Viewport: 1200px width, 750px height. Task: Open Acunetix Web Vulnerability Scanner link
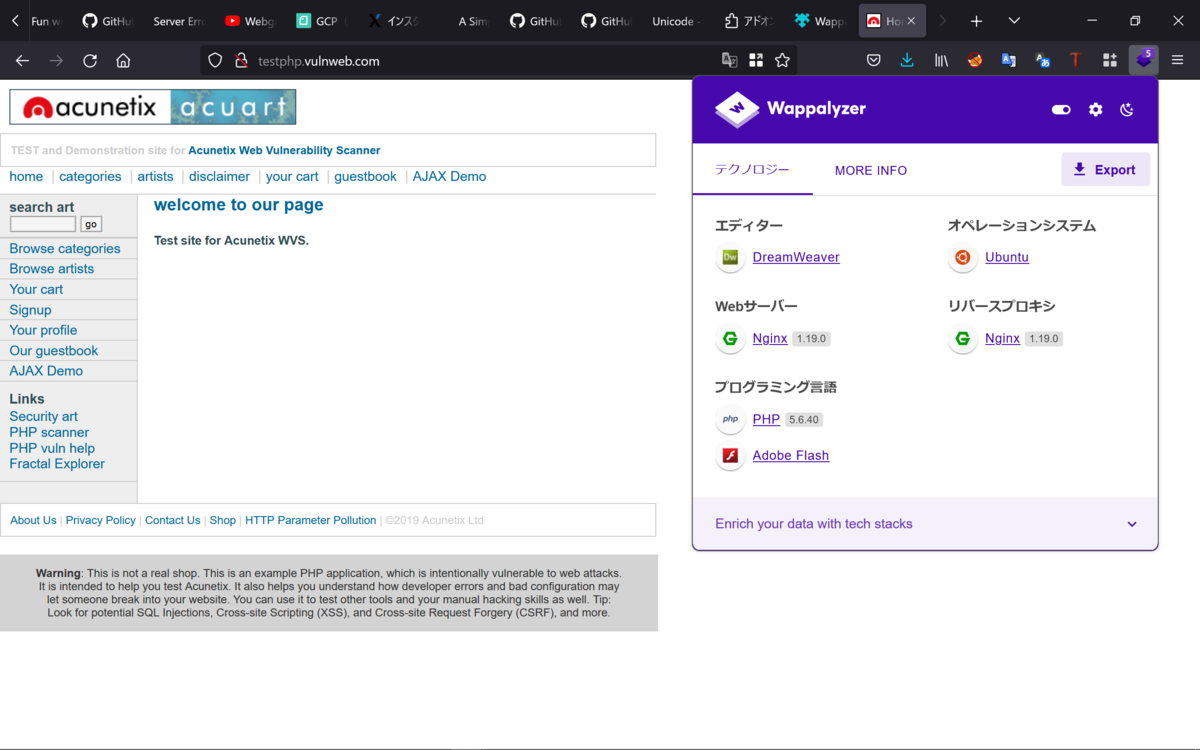pos(284,150)
